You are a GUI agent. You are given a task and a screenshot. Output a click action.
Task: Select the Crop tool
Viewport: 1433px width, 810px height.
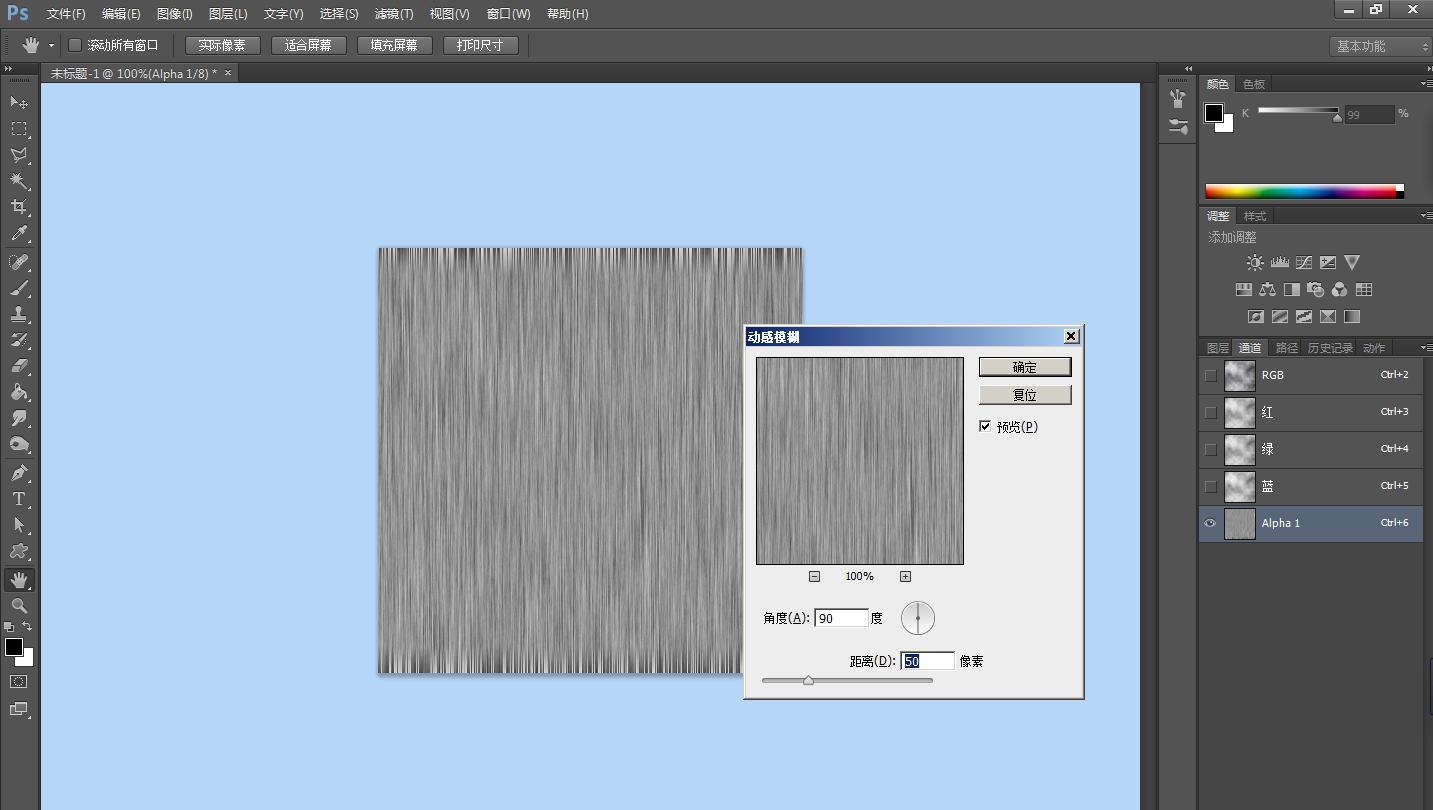(19, 207)
